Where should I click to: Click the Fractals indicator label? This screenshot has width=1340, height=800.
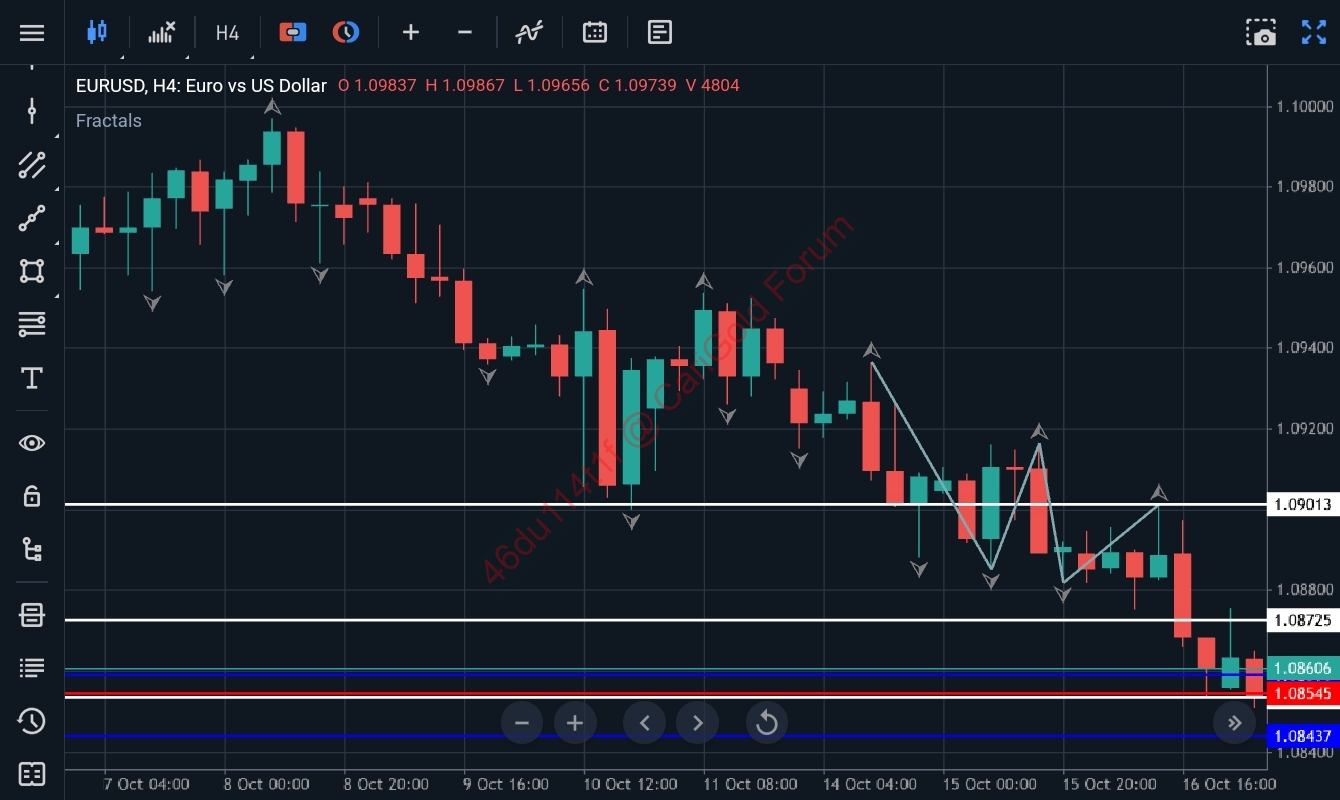tap(109, 121)
